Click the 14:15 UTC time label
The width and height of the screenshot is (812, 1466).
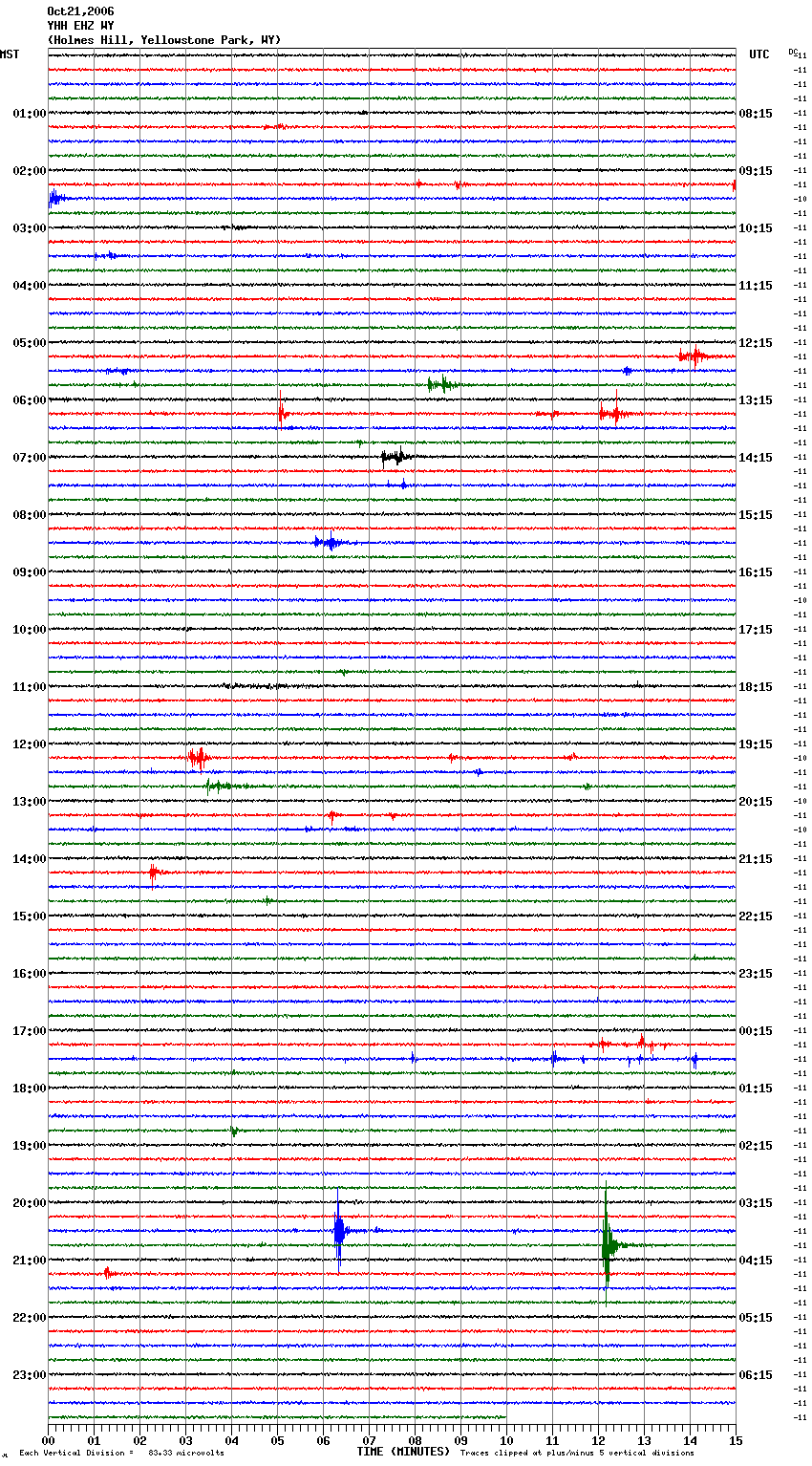click(756, 458)
